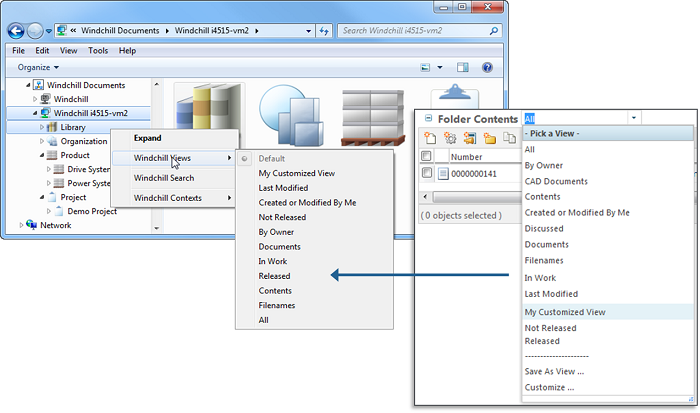Open the Product pallet large icon
Image resolution: width=700 pixels, height=413 pixels.
373,117
